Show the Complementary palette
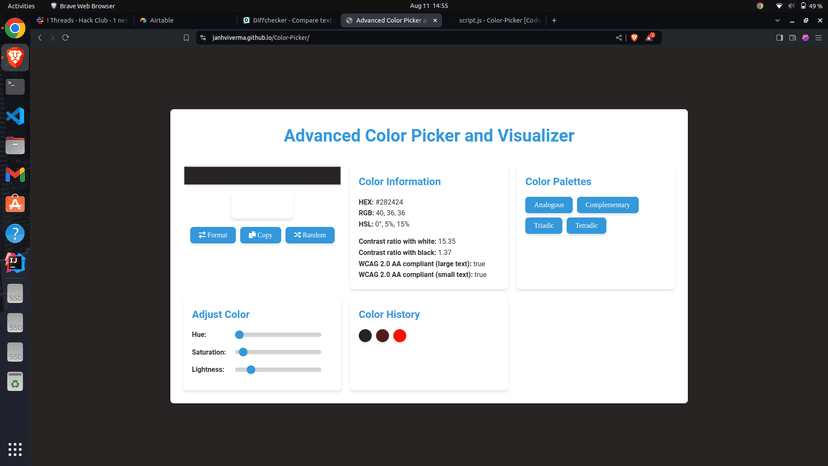The image size is (828, 466). (607, 205)
